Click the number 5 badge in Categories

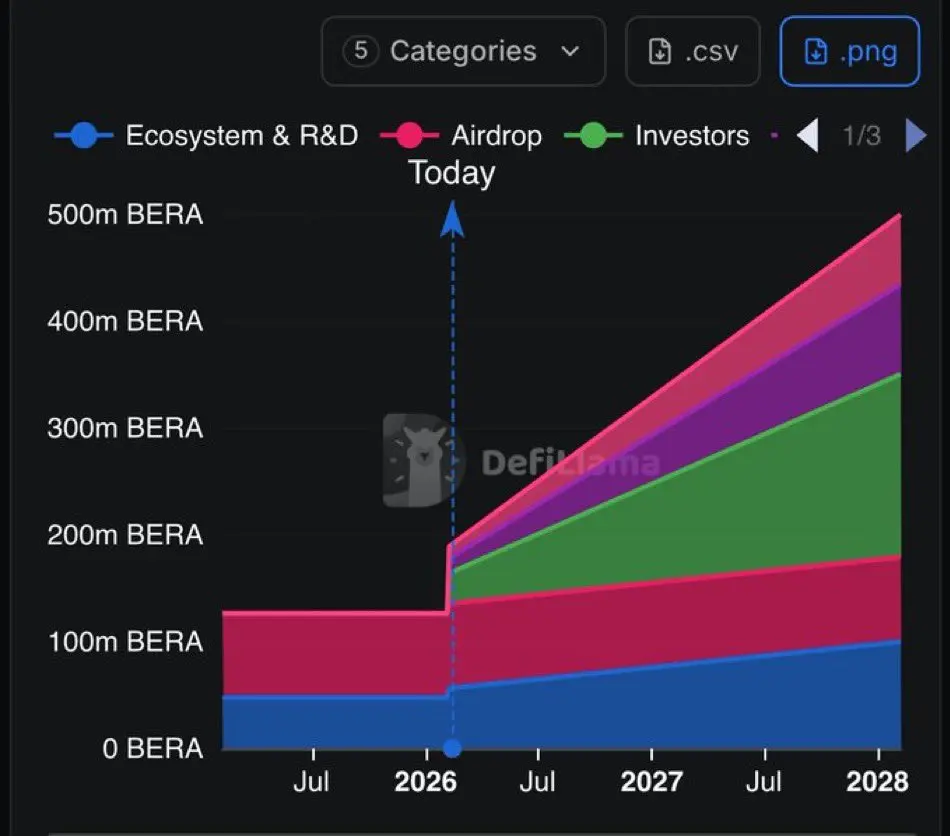coord(361,51)
